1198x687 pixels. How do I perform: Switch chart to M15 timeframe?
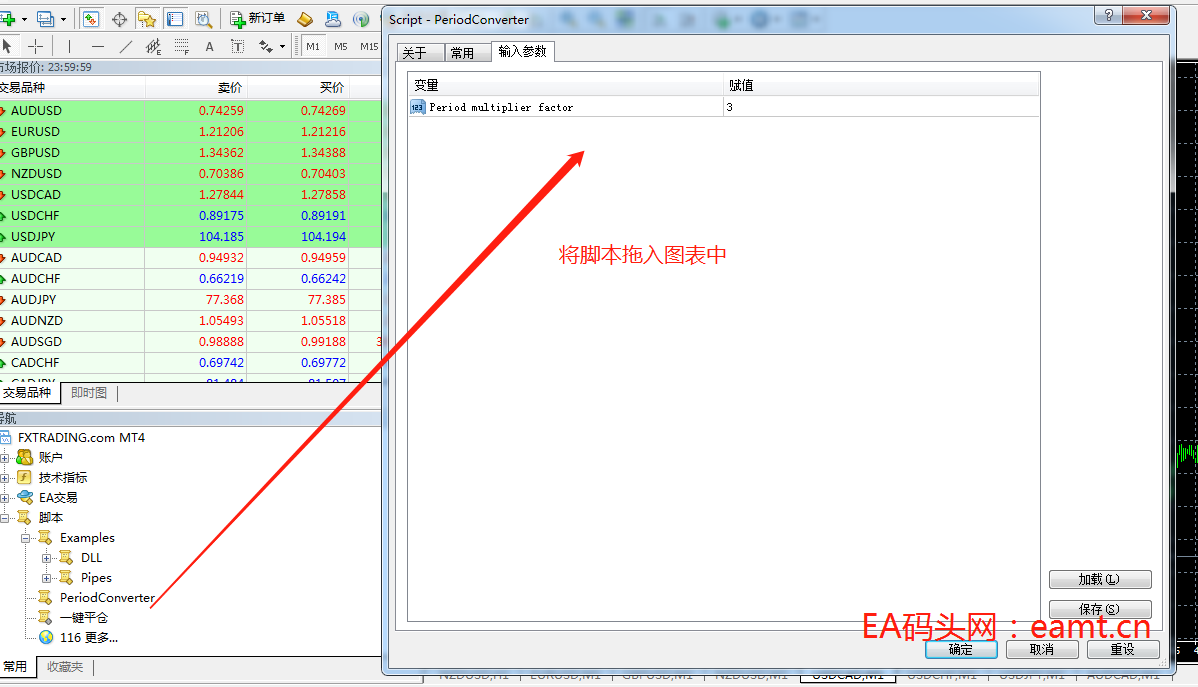[x=369, y=47]
